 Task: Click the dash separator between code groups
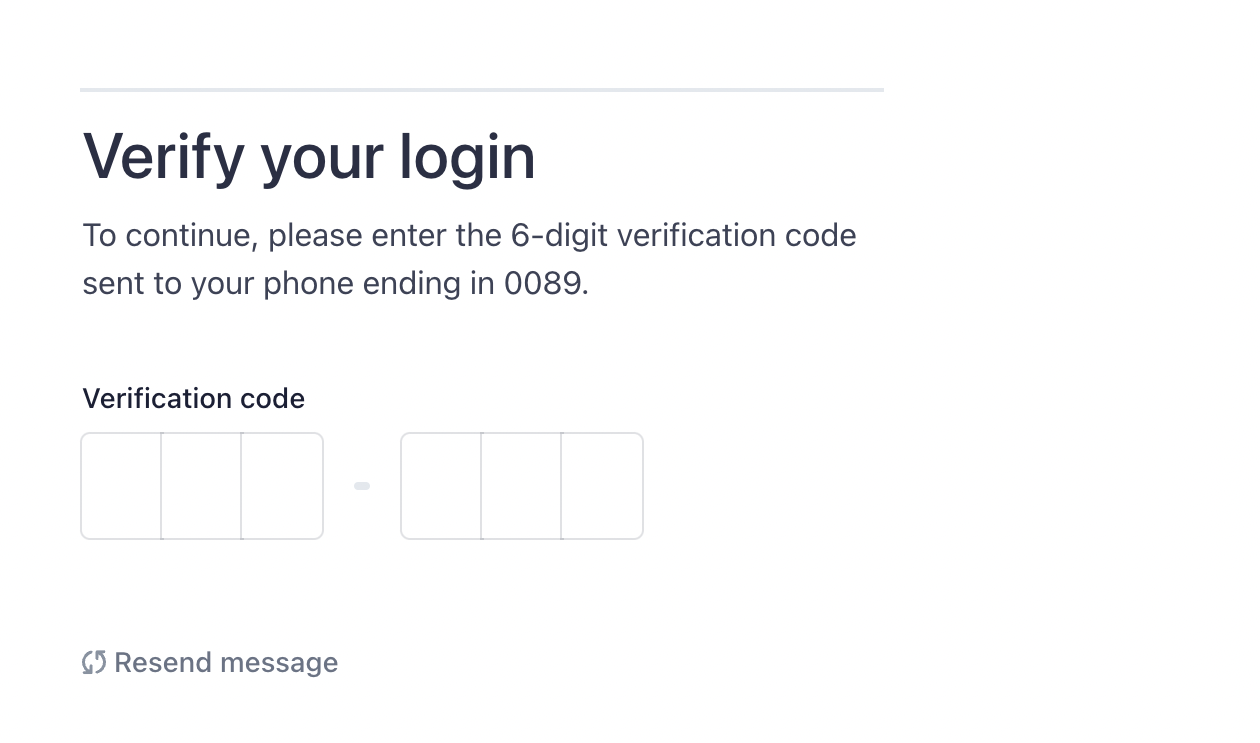point(362,486)
